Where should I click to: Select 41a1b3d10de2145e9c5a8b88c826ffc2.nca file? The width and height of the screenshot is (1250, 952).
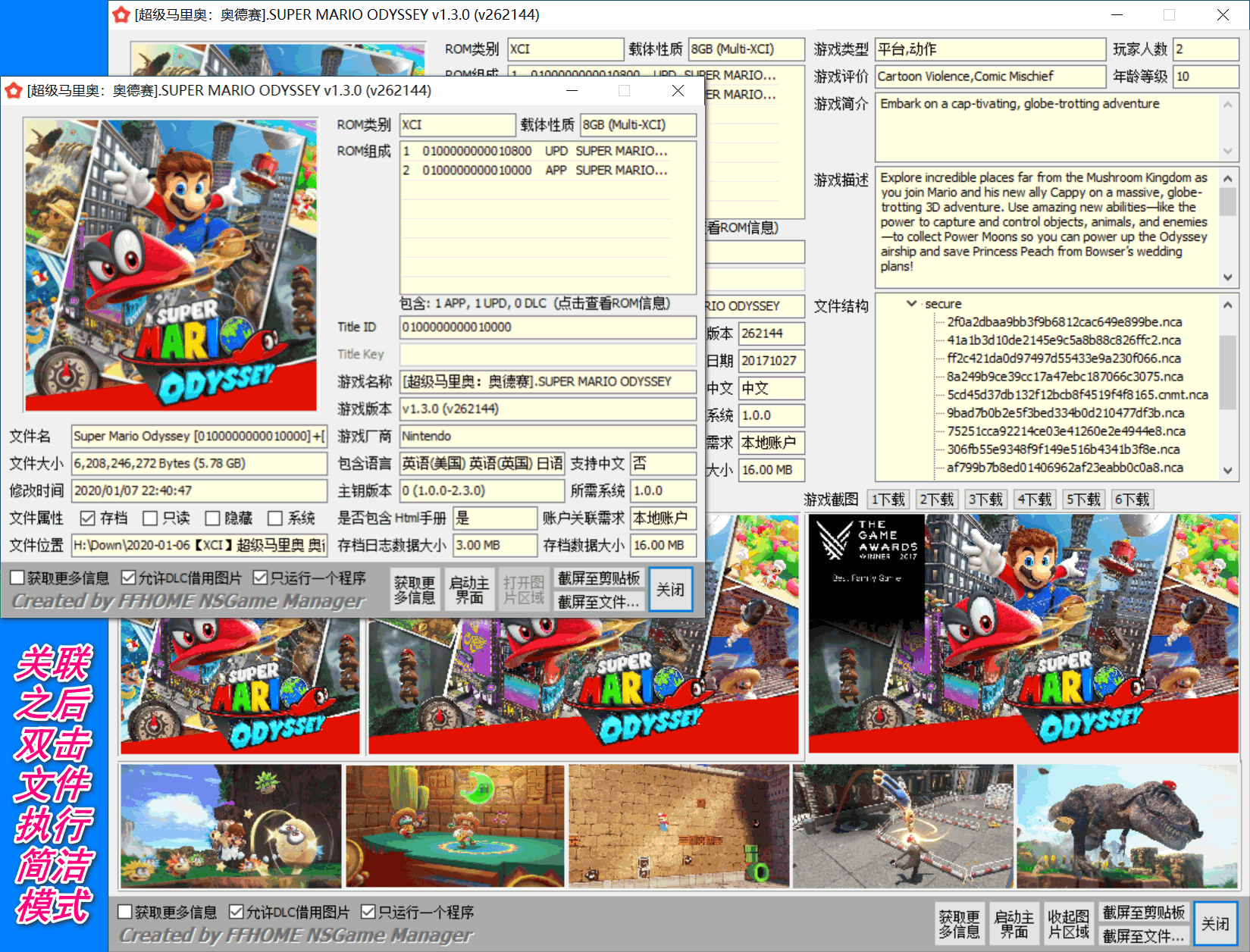[x=1064, y=340]
